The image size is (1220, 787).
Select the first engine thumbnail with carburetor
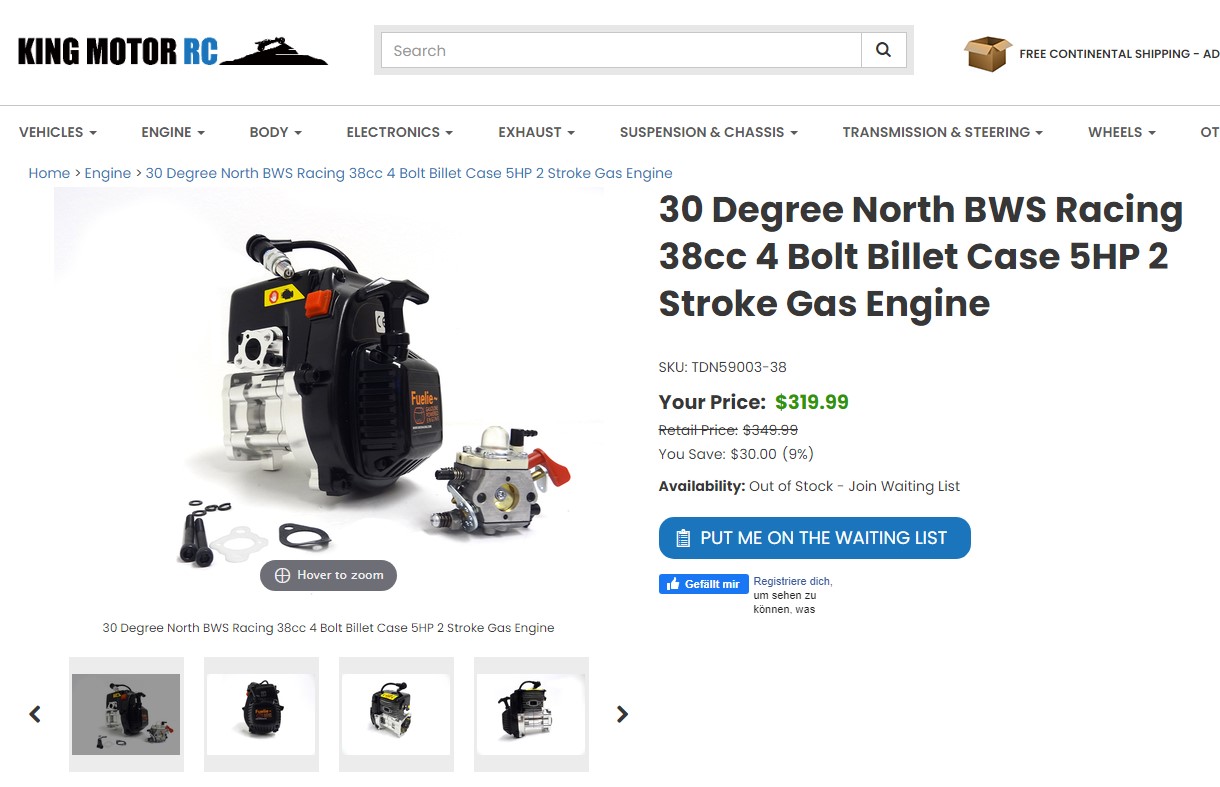(126, 714)
